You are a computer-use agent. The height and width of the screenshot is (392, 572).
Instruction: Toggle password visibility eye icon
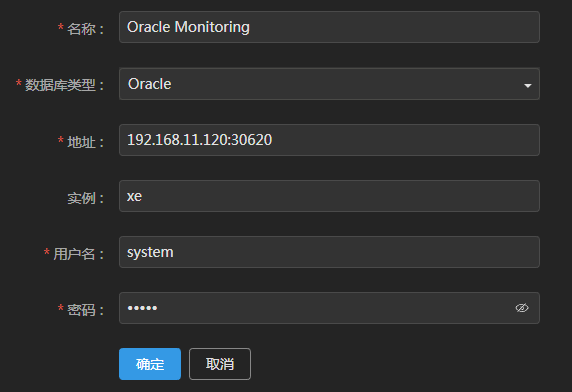pos(522,308)
